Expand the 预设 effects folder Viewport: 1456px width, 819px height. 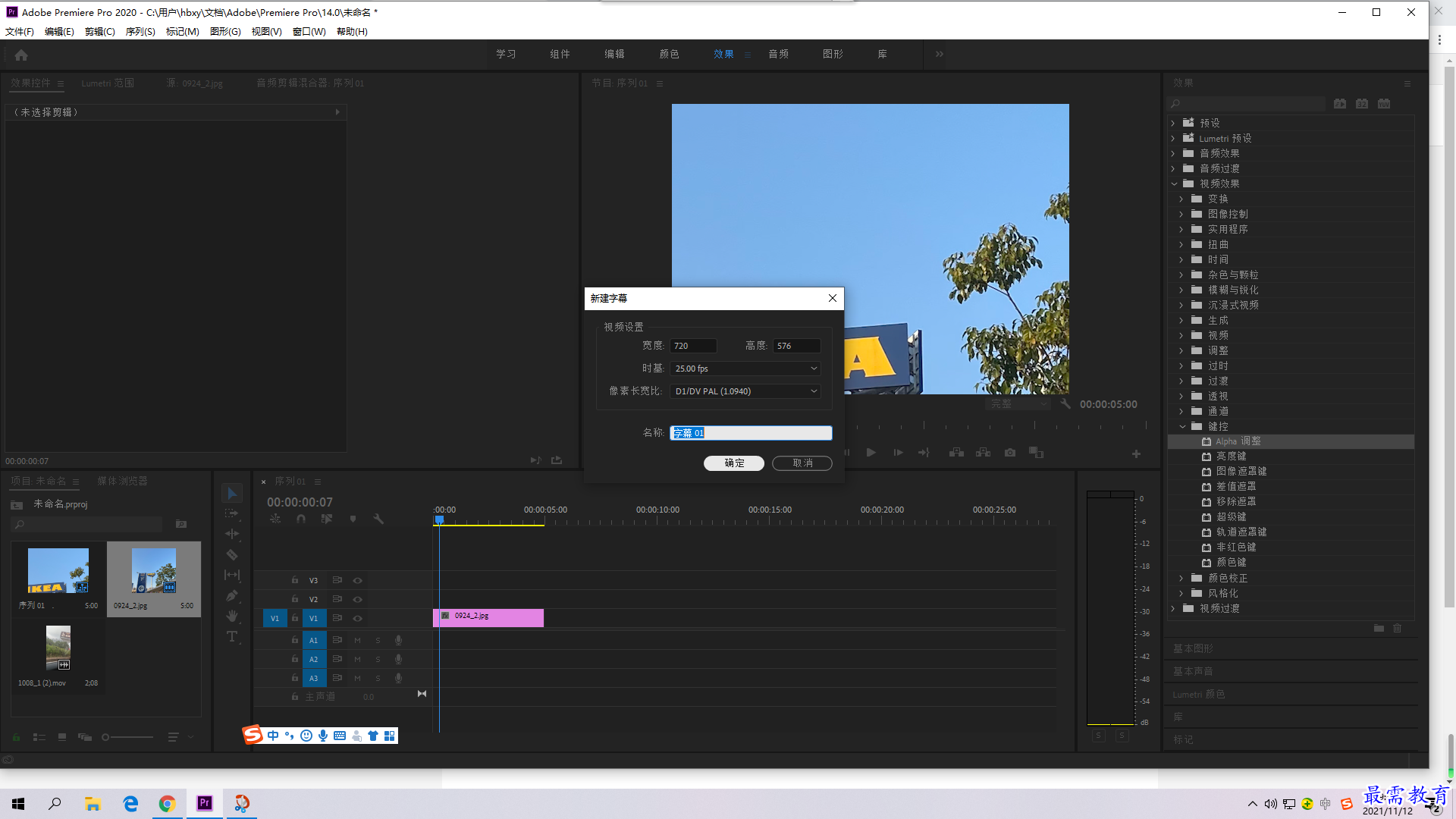1173,123
